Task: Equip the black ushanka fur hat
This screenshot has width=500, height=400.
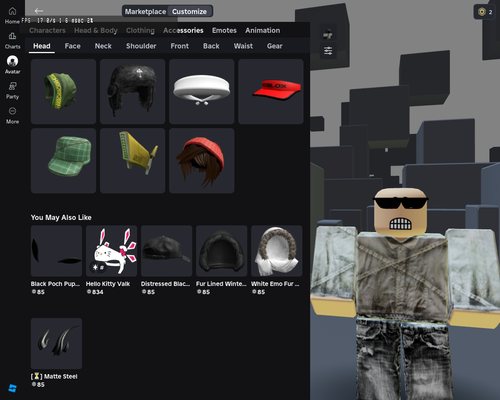Action: 132,91
